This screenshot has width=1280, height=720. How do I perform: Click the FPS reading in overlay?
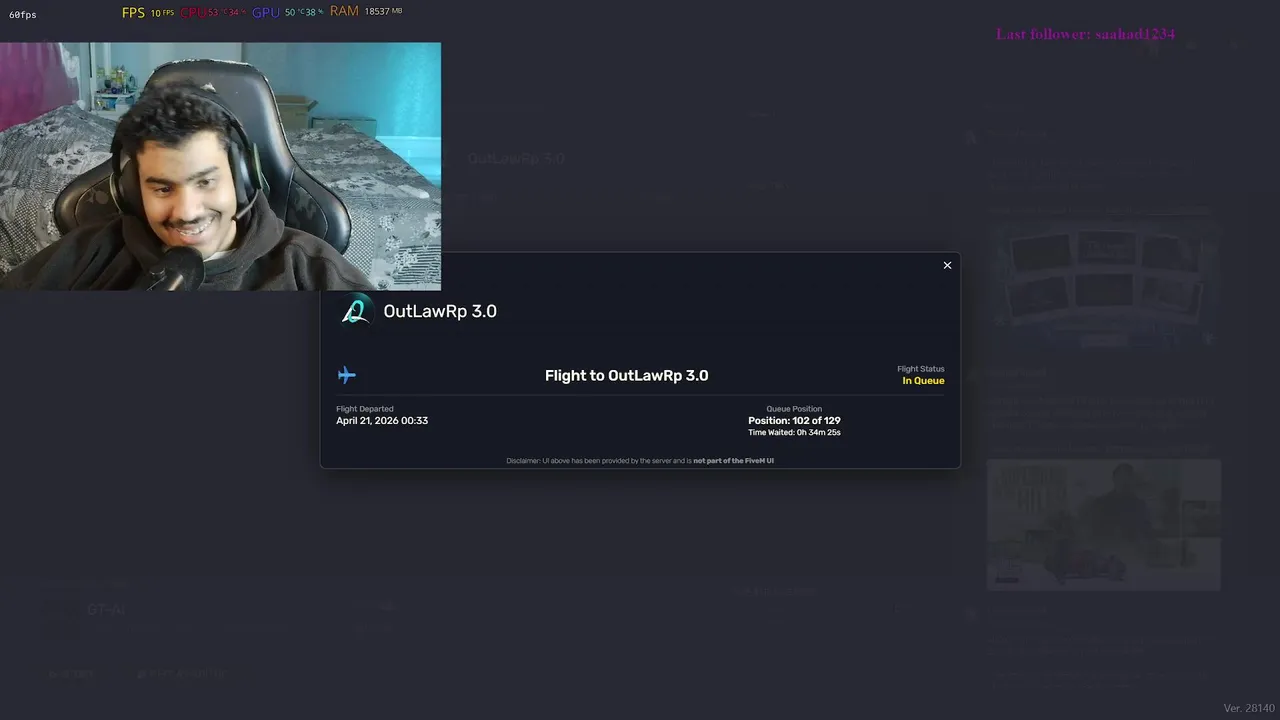(x=148, y=12)
